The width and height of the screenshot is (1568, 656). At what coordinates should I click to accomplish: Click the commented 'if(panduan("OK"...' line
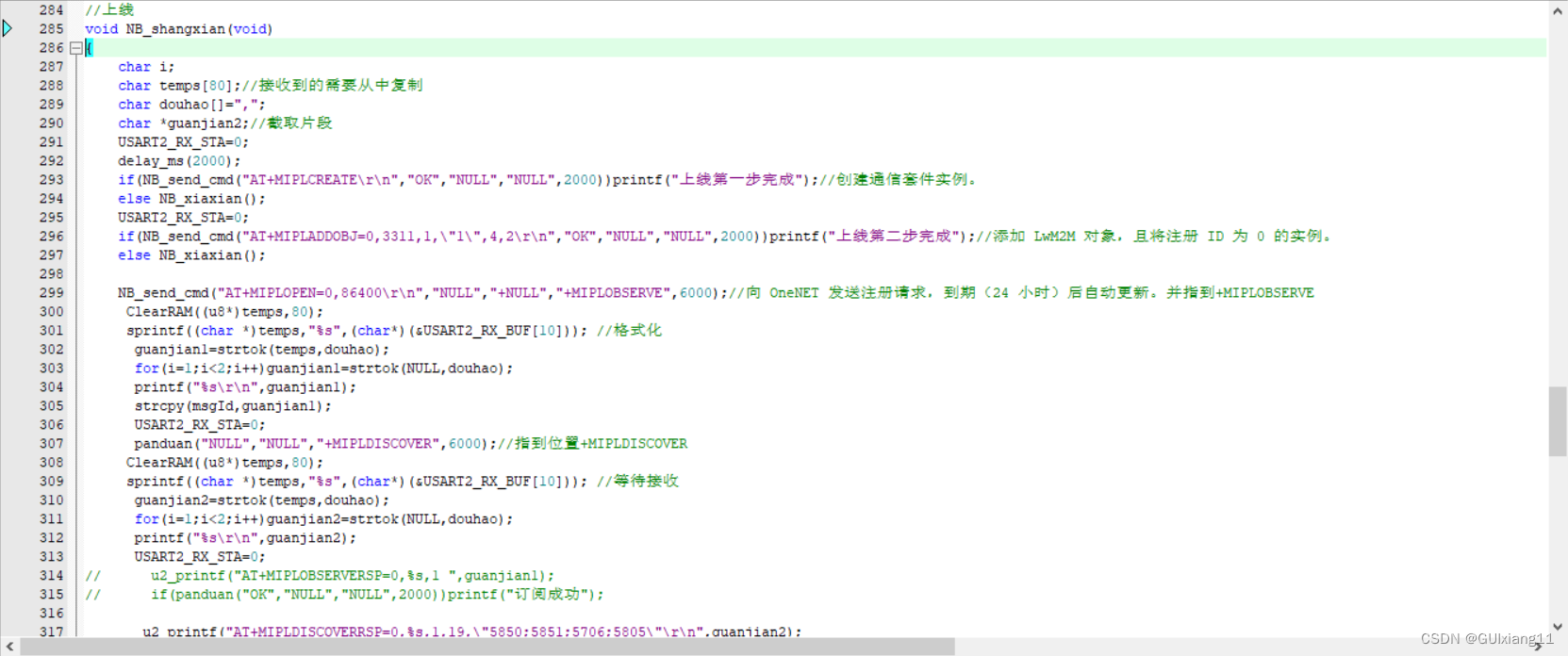377,595
